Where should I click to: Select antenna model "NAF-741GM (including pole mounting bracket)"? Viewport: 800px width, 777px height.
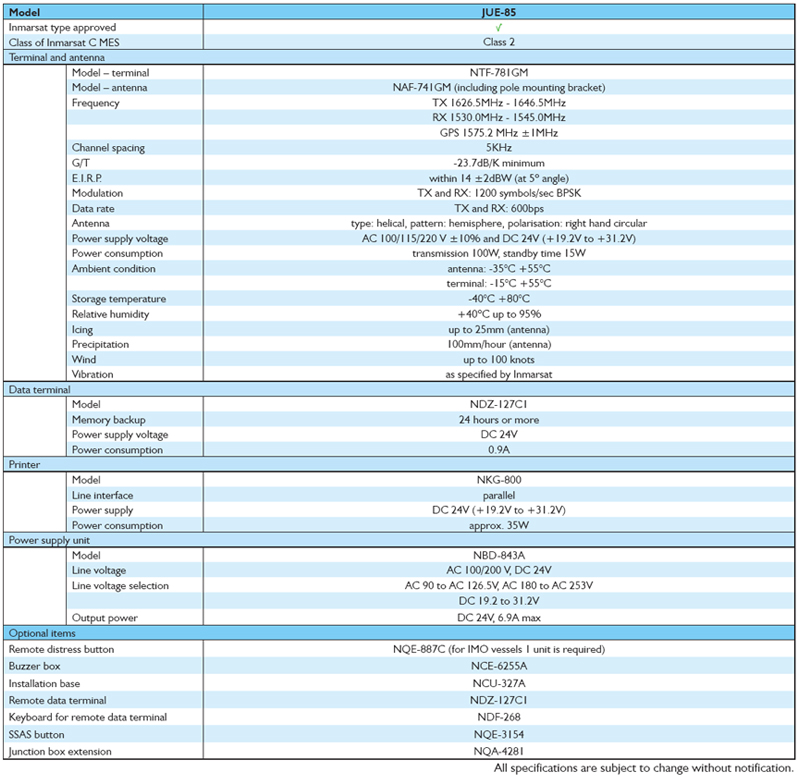[498, 87]
